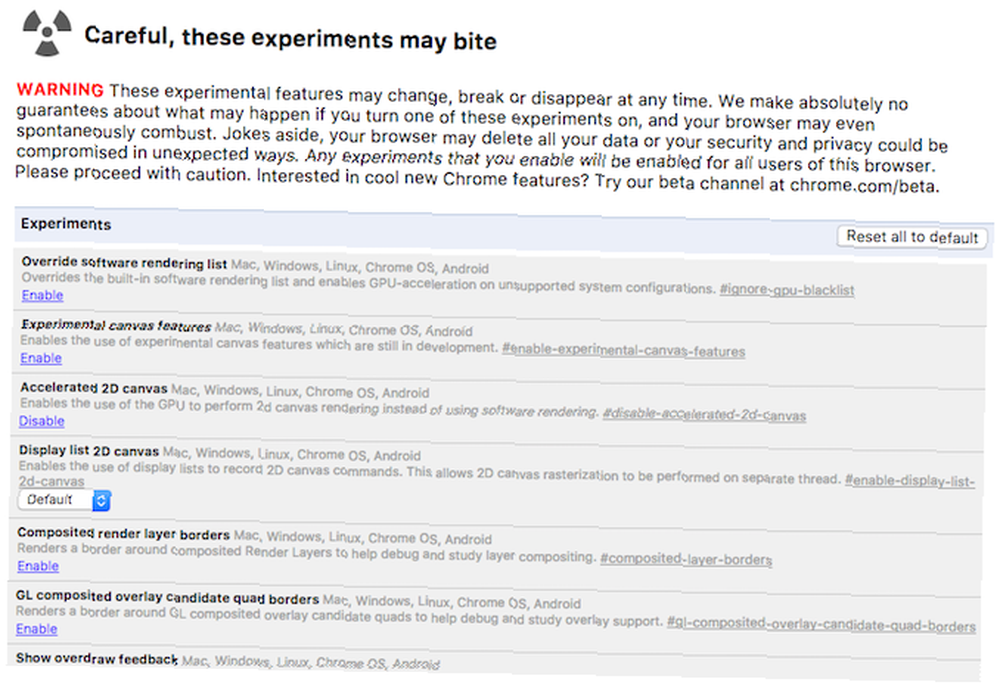Open the #ignore-gpu-blacklist anchor link
Viewport: 1000px width, 685px height.
tap(786, 290)
